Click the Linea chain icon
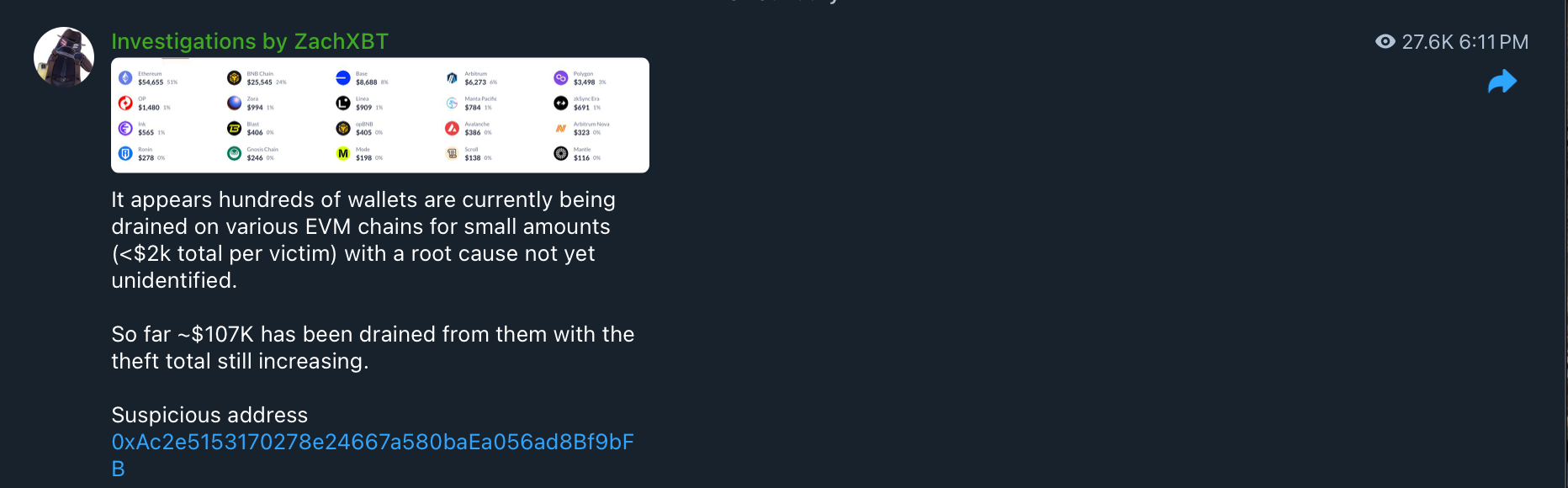Screen dimensions: 1568x488 click(x=343, y=103)
